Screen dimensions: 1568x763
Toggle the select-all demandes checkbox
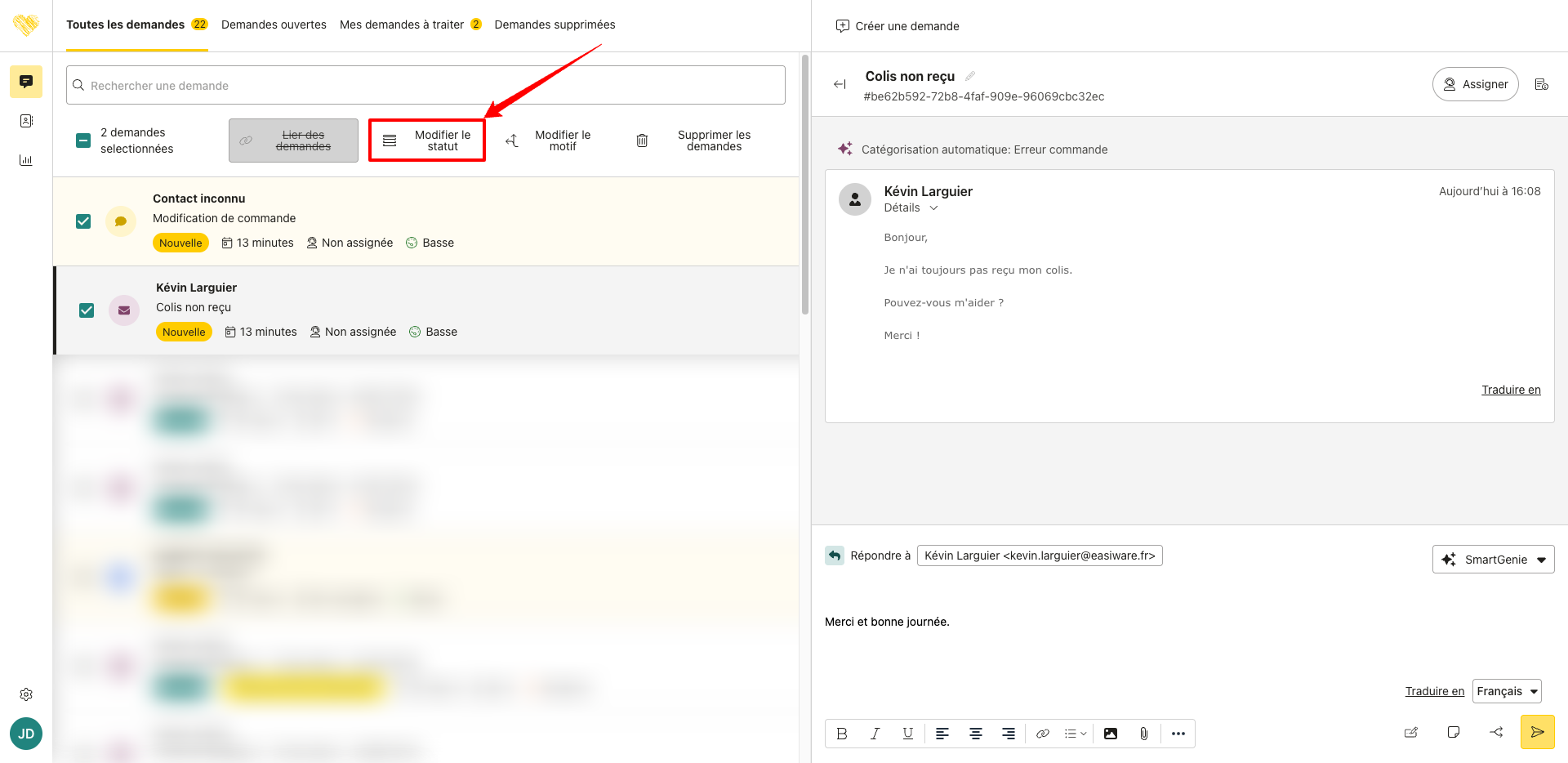tap(83, 141)
